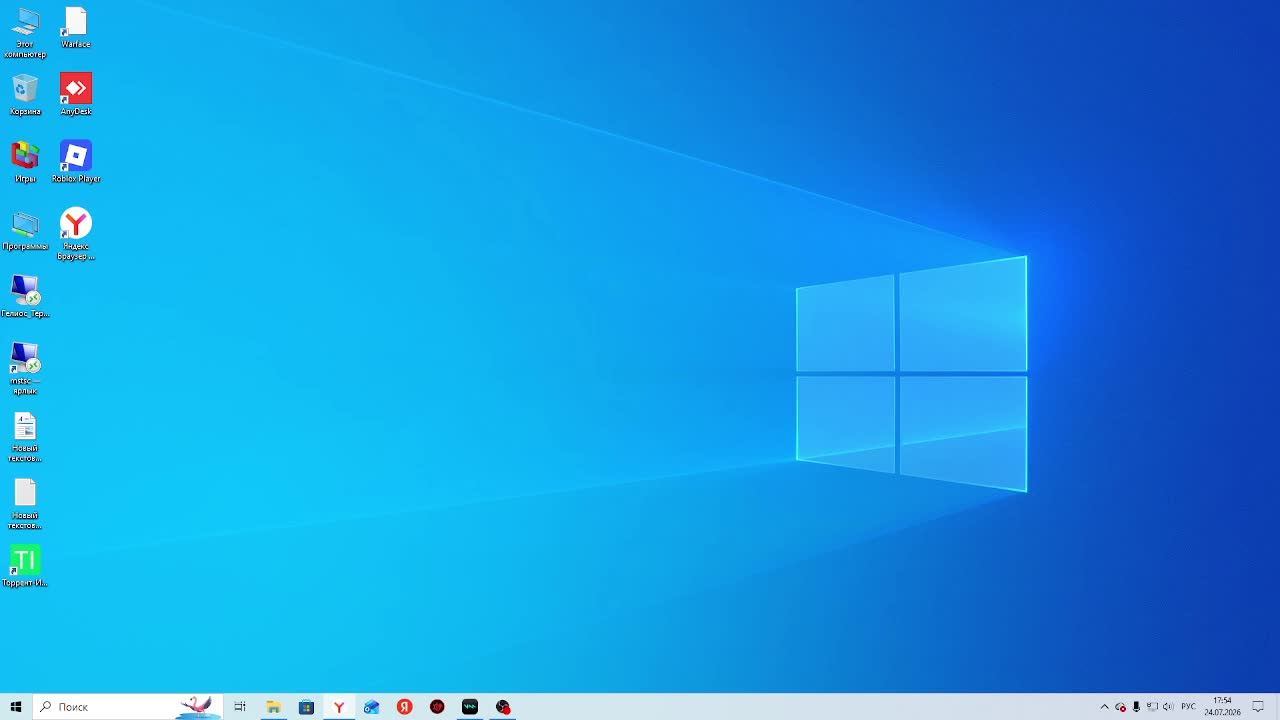Select the mstsc — ярлык shortcut

point(25,369)
